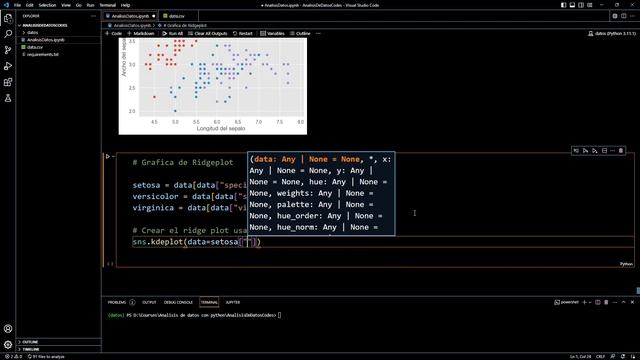Image resolution: width=640 pixels, height=360 pixels.
Task: Close the bottom panel
Action: click(x=632, y=302)
